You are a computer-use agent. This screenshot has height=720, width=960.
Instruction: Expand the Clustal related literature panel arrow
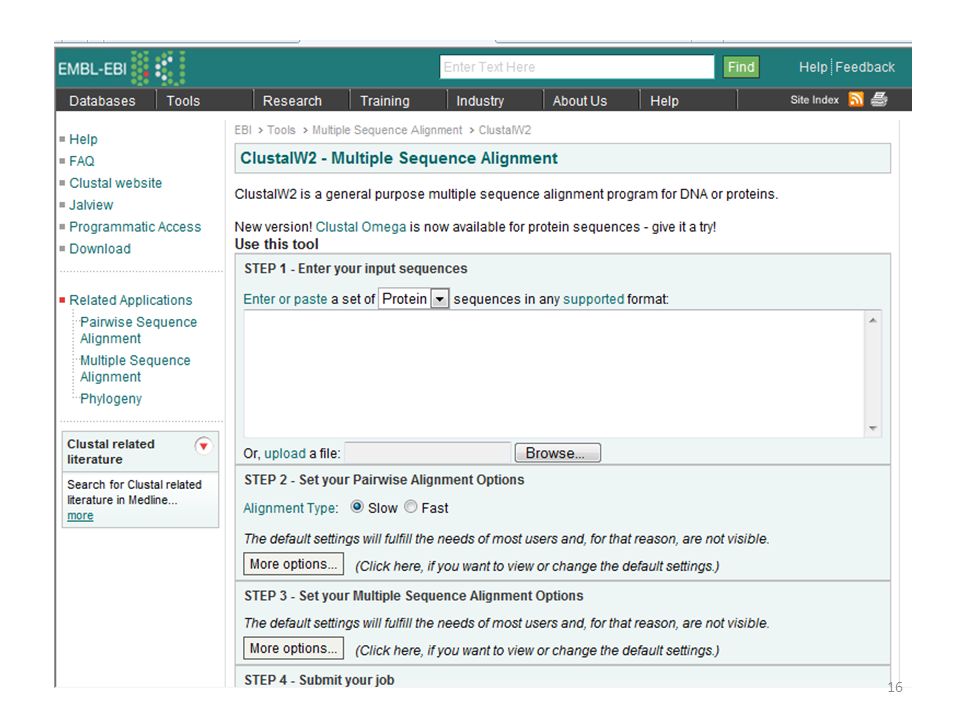pos(203,446)
